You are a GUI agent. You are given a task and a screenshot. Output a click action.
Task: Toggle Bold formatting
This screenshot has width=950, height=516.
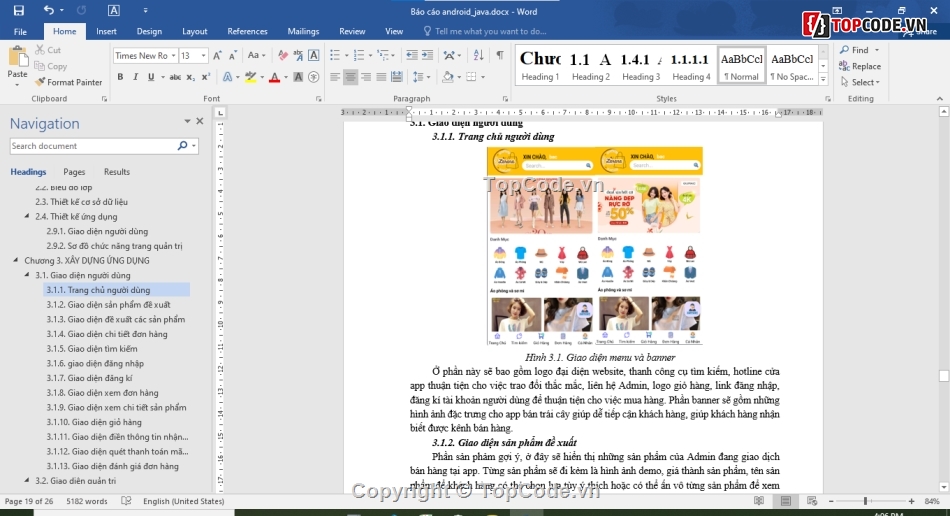tap(120, 77)
